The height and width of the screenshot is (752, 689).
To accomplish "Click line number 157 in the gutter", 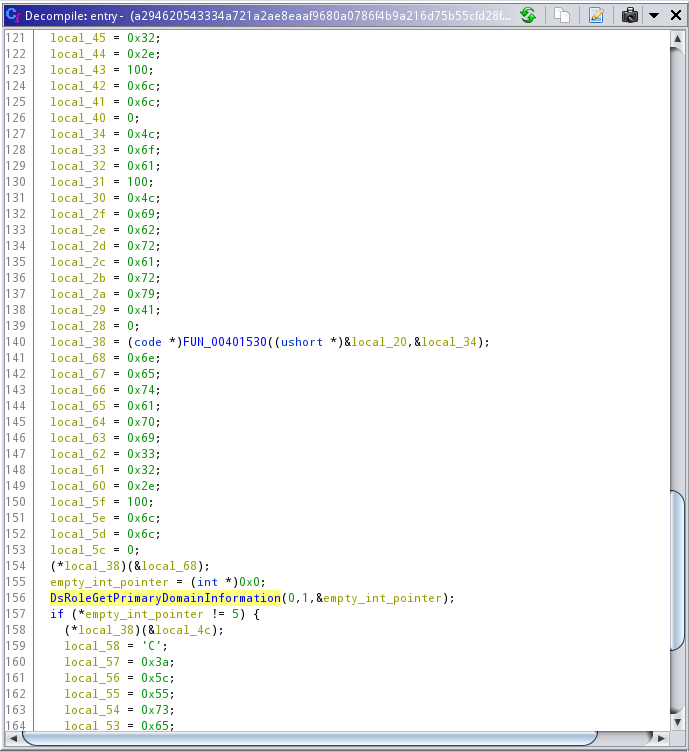I will click(16, 614).
